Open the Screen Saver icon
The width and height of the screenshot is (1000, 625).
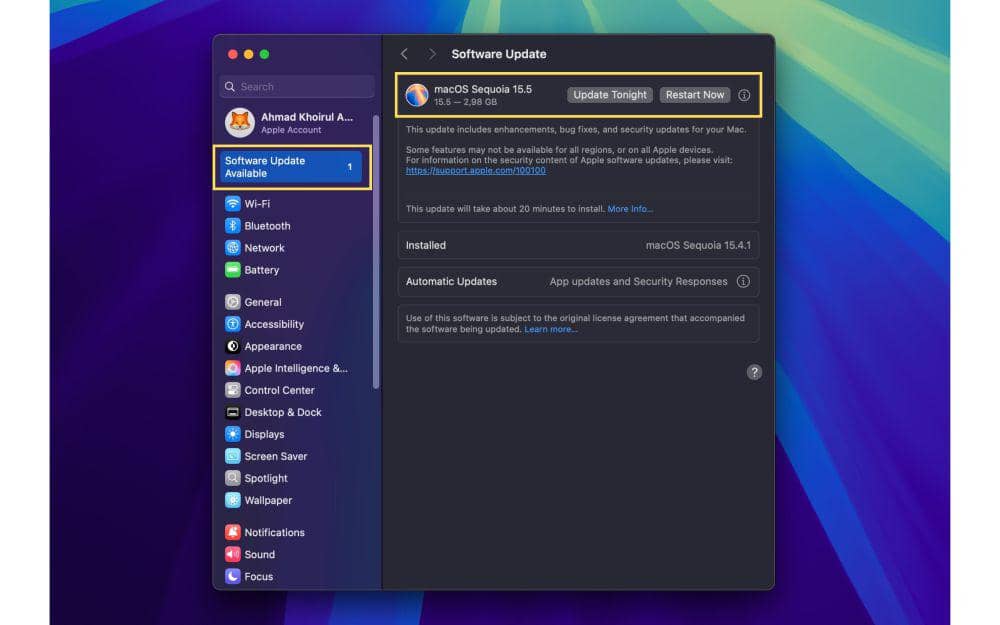[x=233, y=456]
